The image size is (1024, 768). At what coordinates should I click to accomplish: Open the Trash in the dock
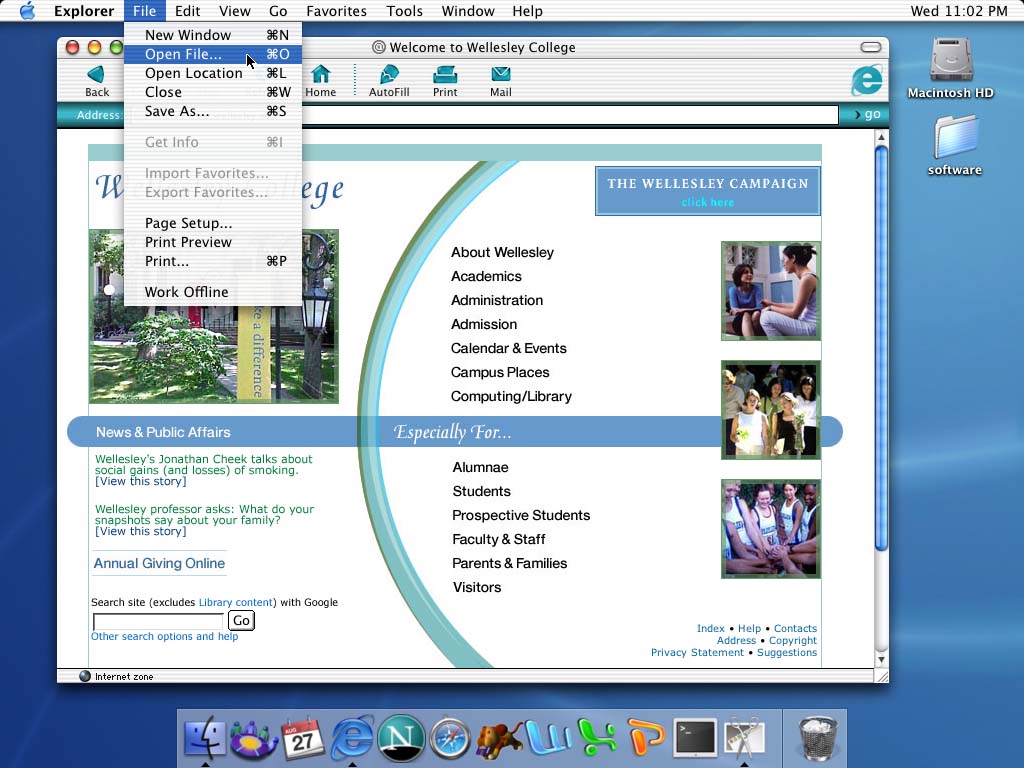tap(818, 739)
